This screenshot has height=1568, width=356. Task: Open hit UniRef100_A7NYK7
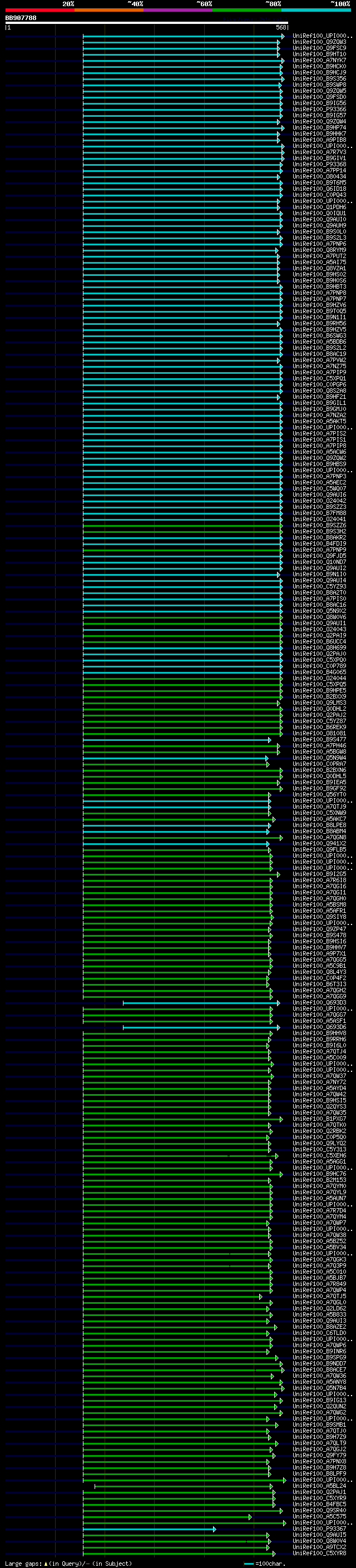pyautogui.click(x=319, y=60)
